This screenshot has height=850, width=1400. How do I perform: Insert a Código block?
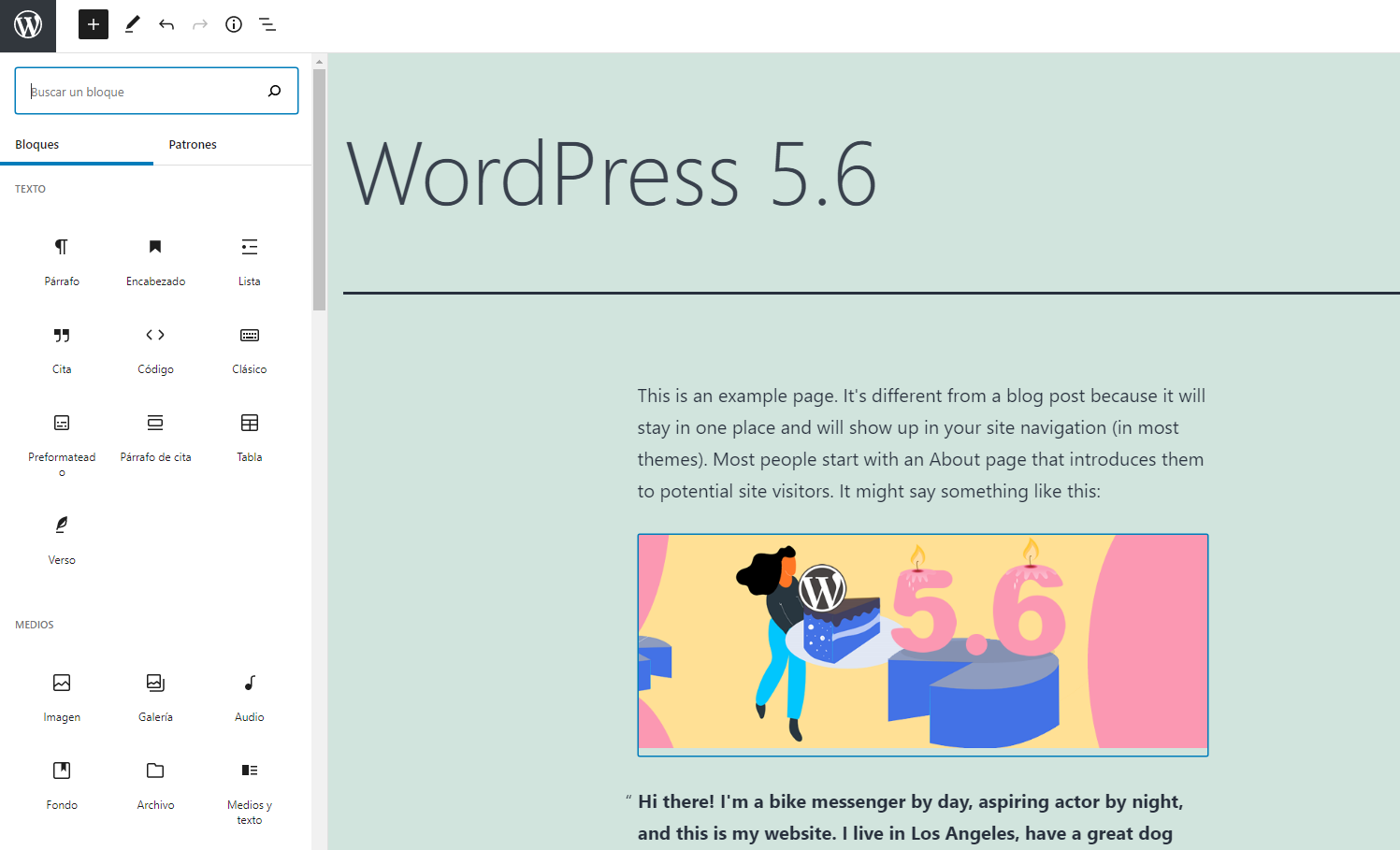155,349
